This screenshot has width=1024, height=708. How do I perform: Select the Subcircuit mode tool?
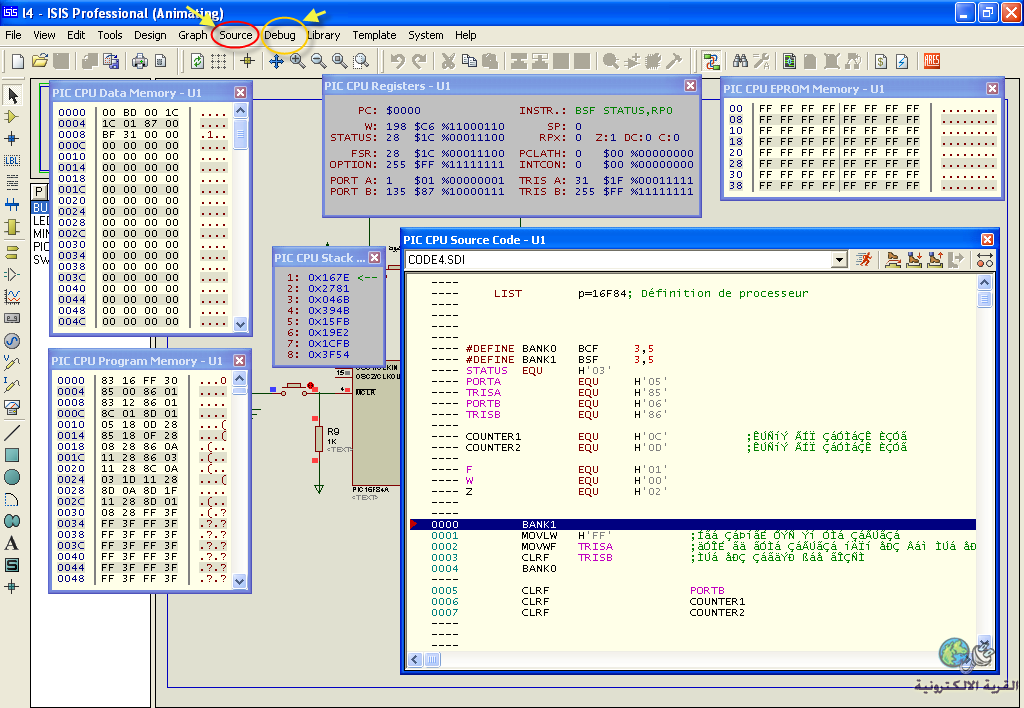(12, 227)
